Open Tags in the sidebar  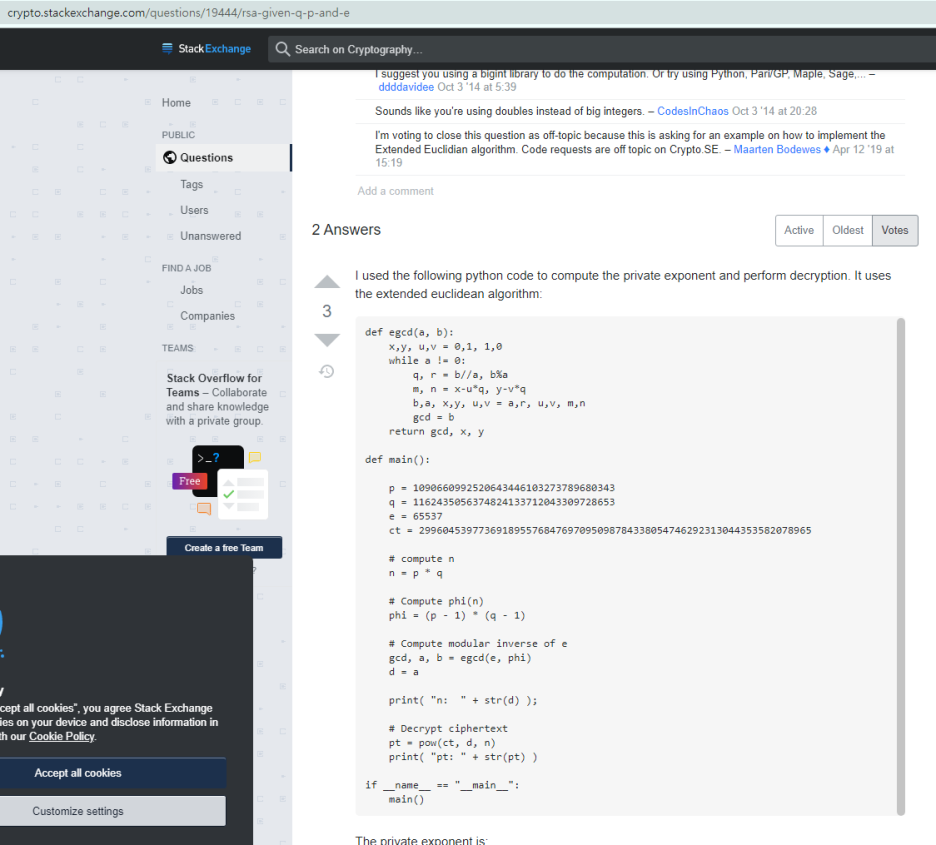(192, 184)
